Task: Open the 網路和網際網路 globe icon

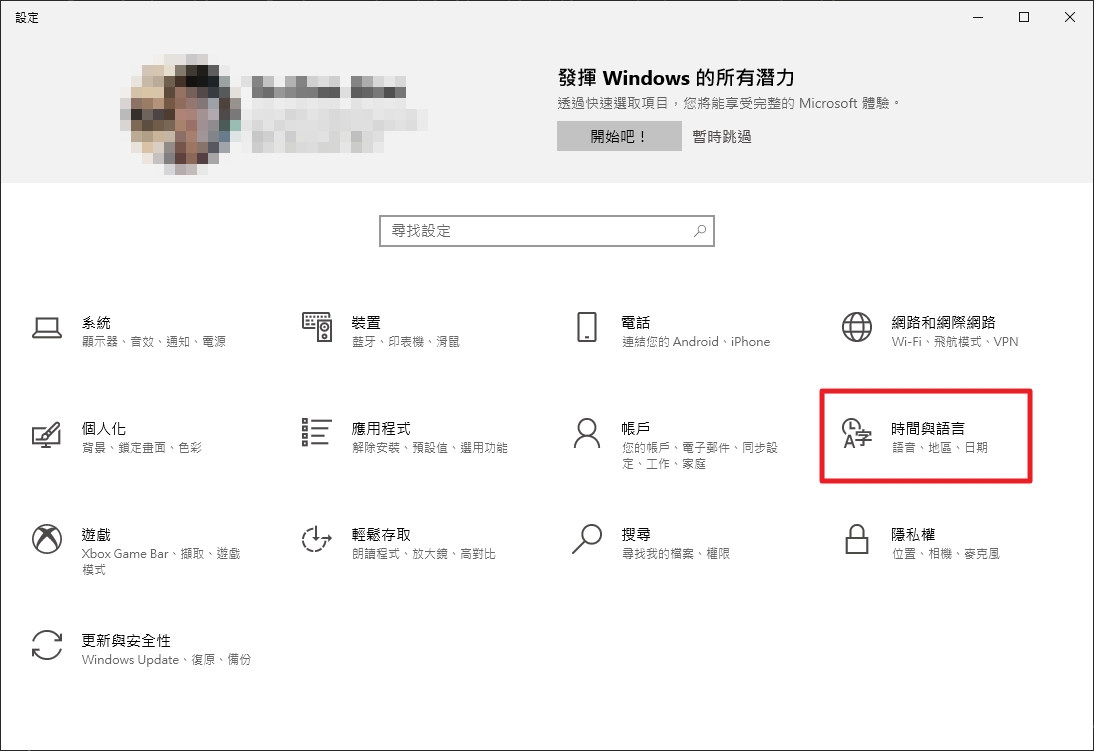Action: 857,327
